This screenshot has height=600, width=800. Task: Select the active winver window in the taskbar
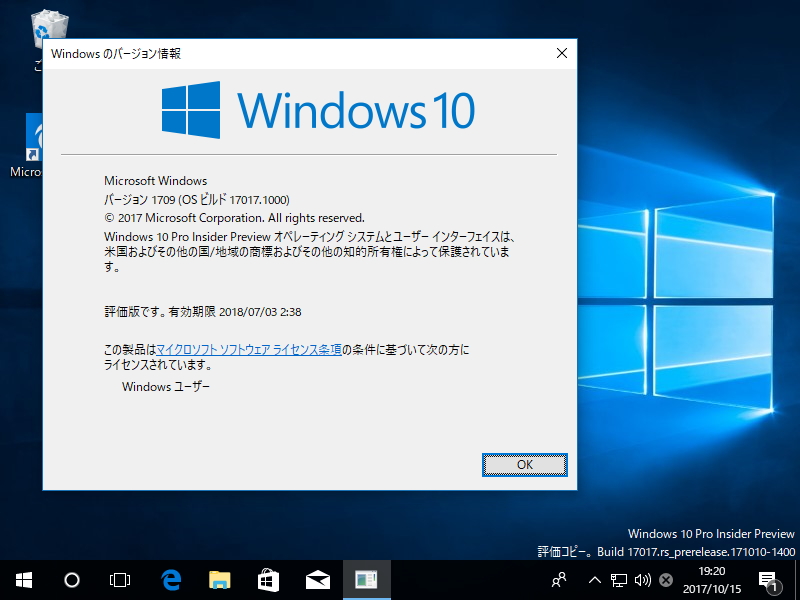366,580
